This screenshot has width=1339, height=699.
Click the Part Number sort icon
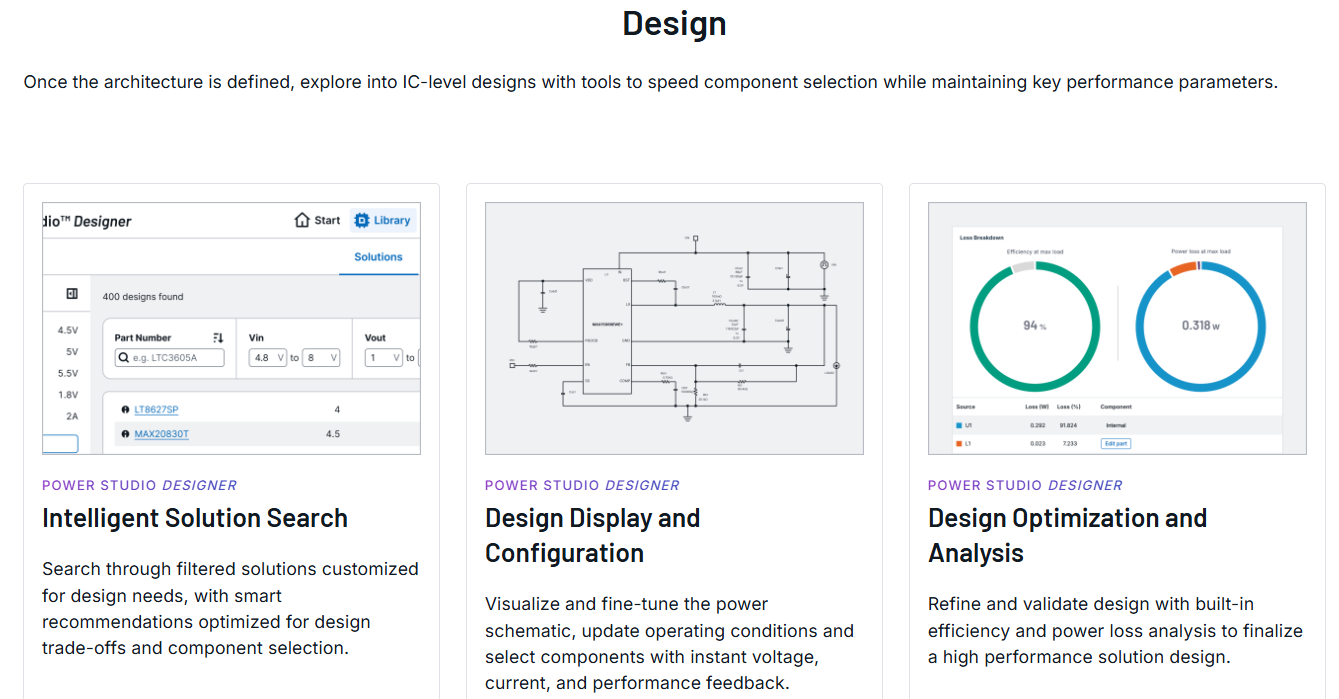pyautogui.click(x=218, y=338)
